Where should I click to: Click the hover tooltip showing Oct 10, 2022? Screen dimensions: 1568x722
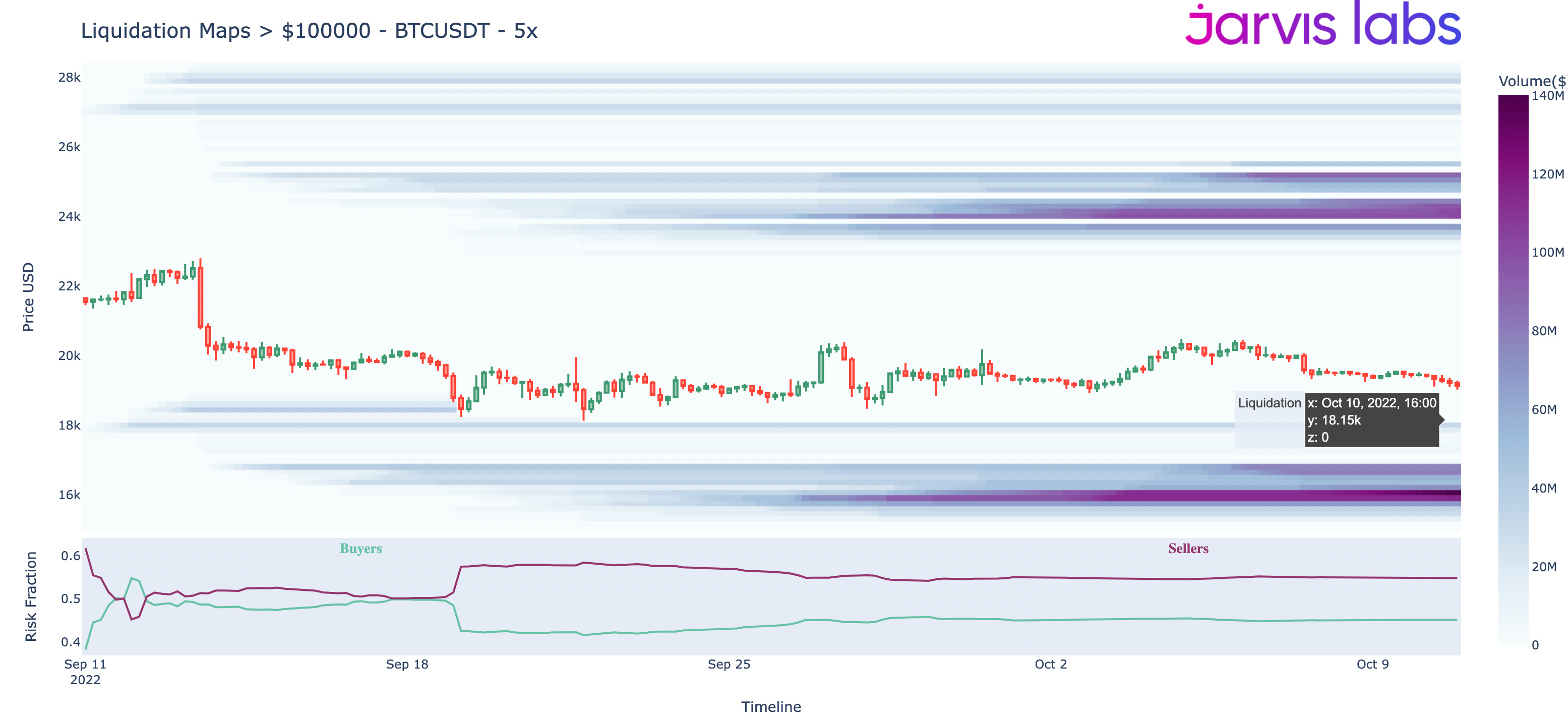(1371, 420)
